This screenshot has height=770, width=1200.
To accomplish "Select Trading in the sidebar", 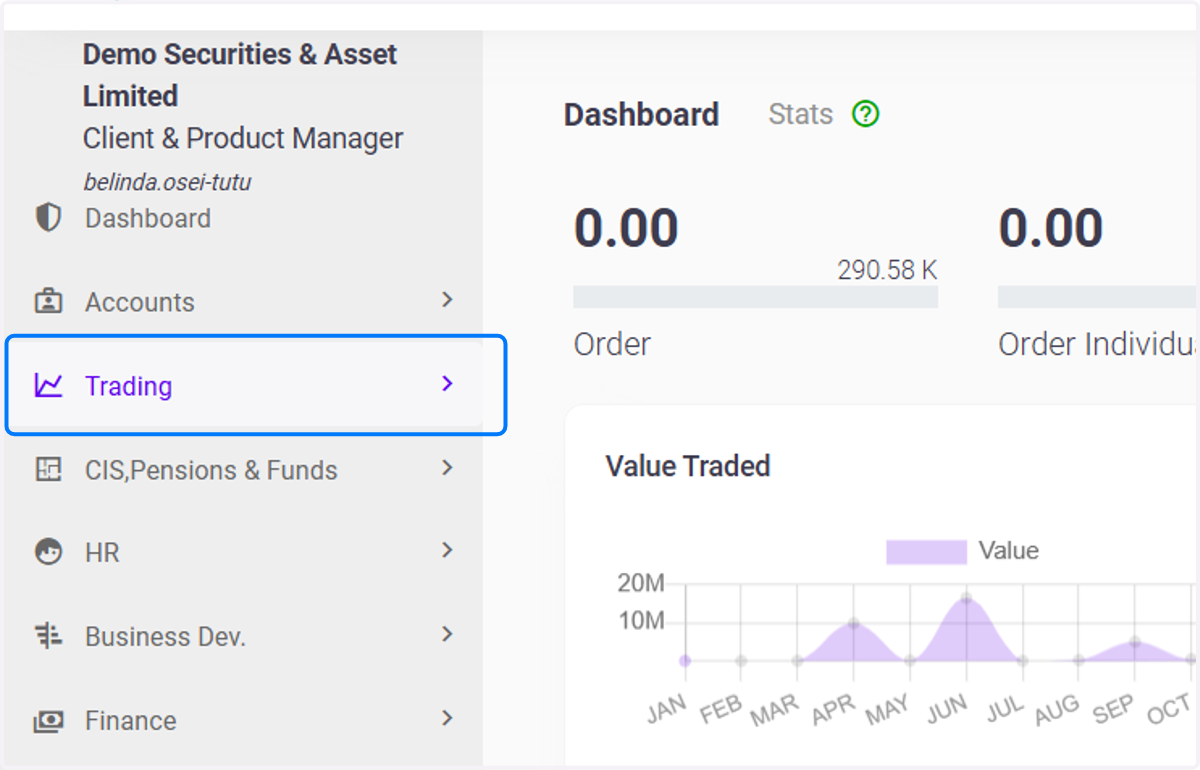I will [129, 386].
